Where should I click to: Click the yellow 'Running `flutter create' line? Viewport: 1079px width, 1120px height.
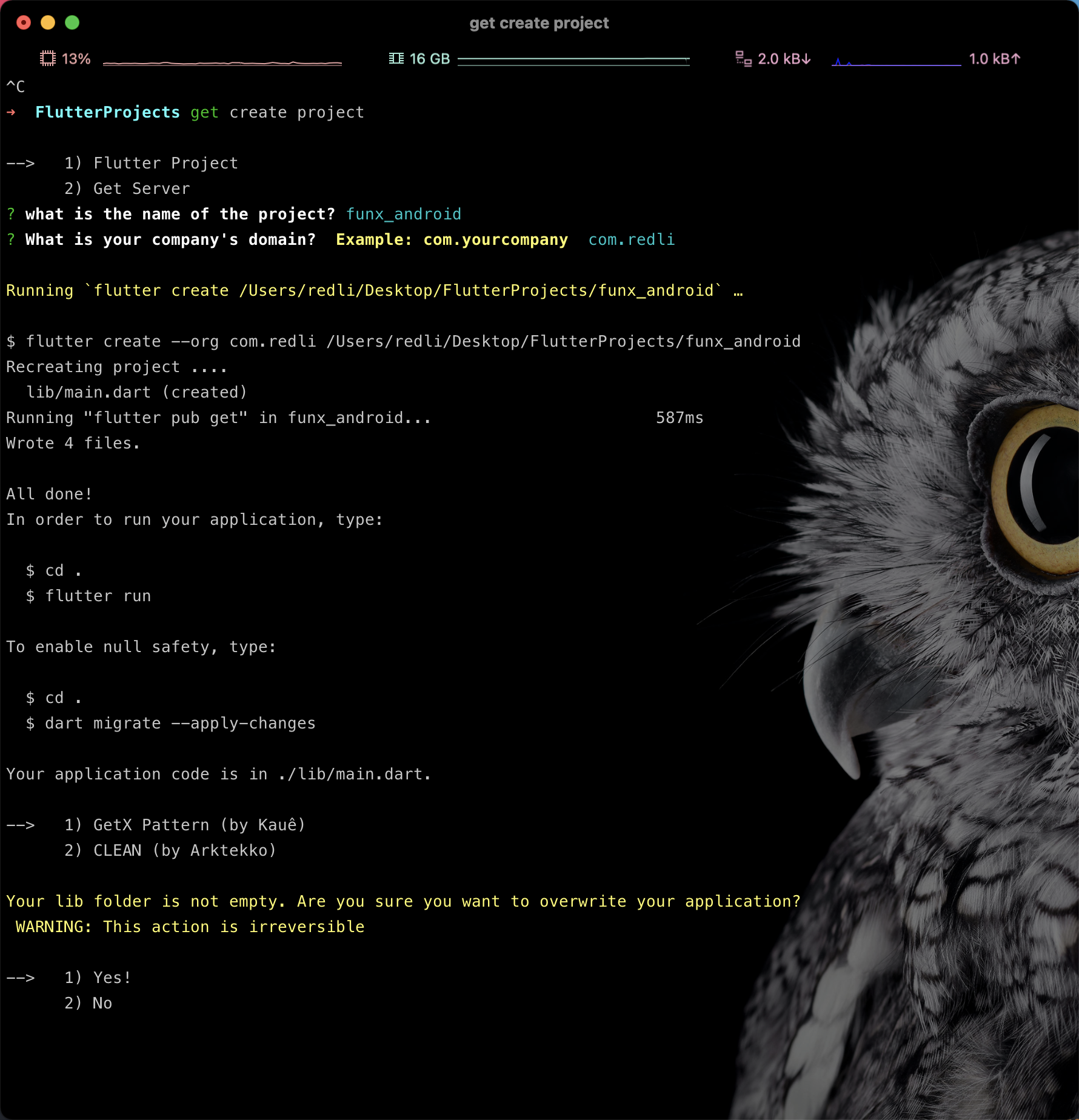[375, 291]
